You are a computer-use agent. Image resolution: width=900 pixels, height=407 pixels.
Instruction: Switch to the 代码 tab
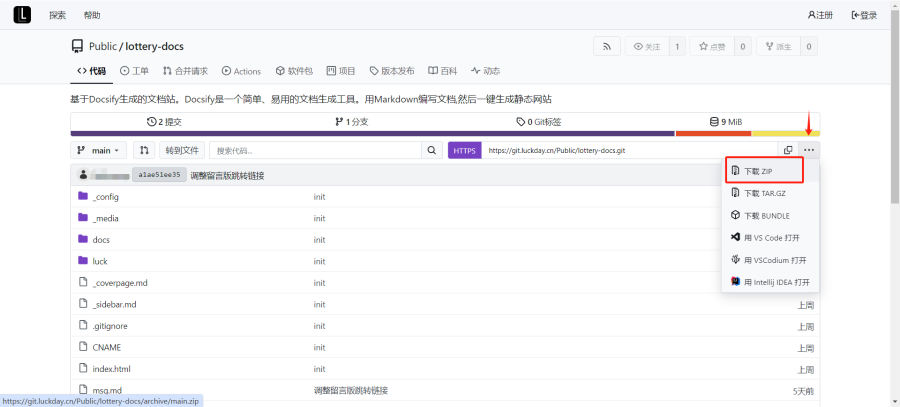(91, 71)
